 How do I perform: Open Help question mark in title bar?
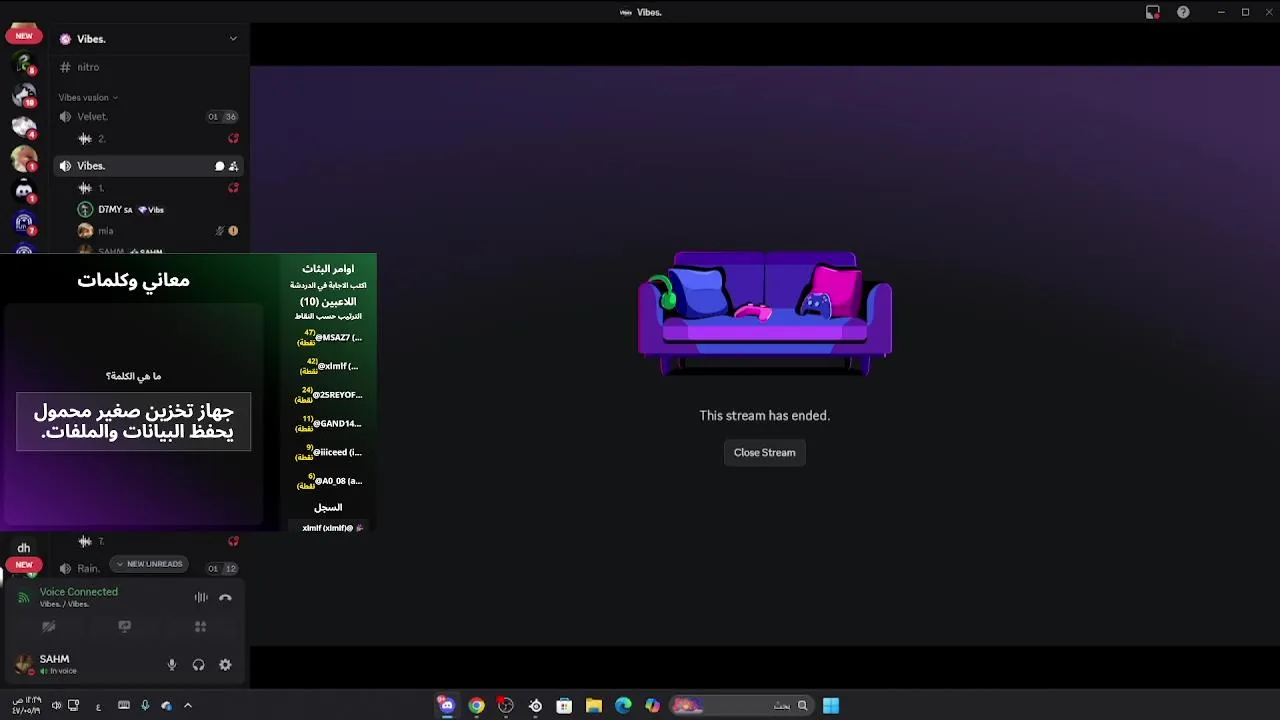click(x=1183, y=12)
